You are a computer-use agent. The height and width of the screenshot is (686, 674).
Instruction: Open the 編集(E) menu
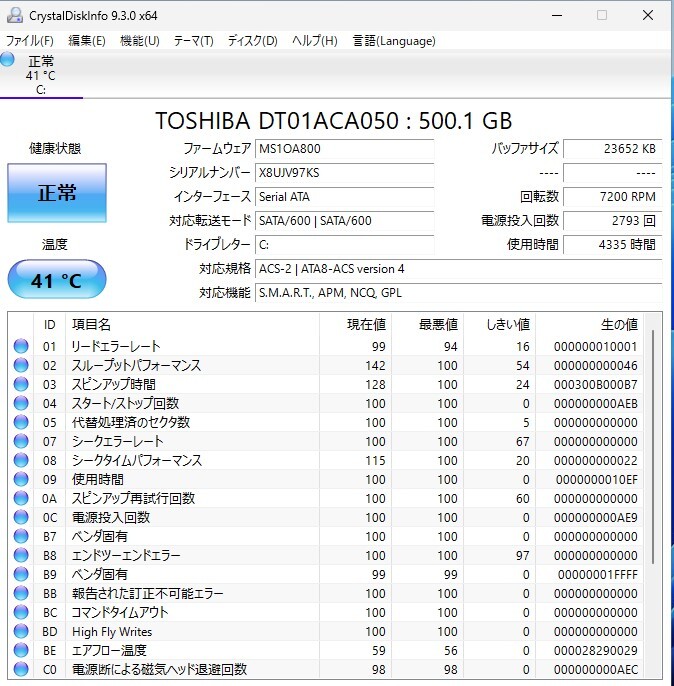(87, 41)
